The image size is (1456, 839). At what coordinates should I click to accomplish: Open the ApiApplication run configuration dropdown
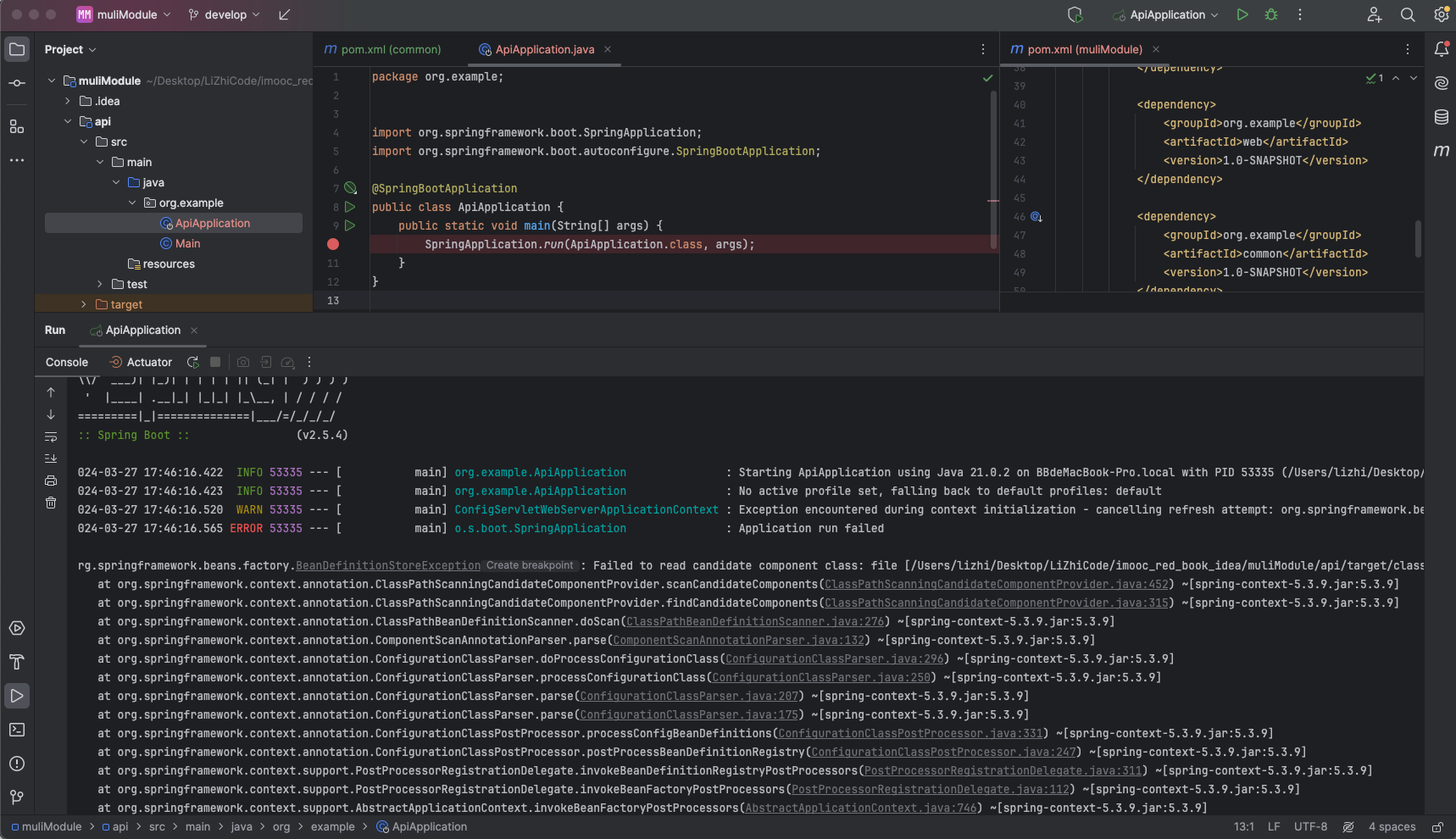tap(1166, 14)
